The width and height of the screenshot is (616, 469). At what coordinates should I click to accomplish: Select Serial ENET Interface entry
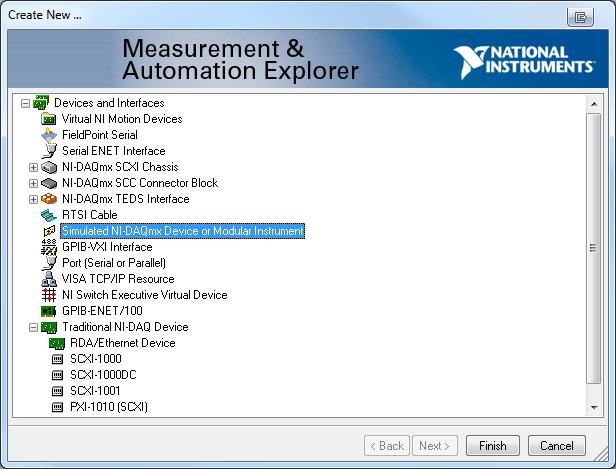pyautogui.click(x=114, y=151)
